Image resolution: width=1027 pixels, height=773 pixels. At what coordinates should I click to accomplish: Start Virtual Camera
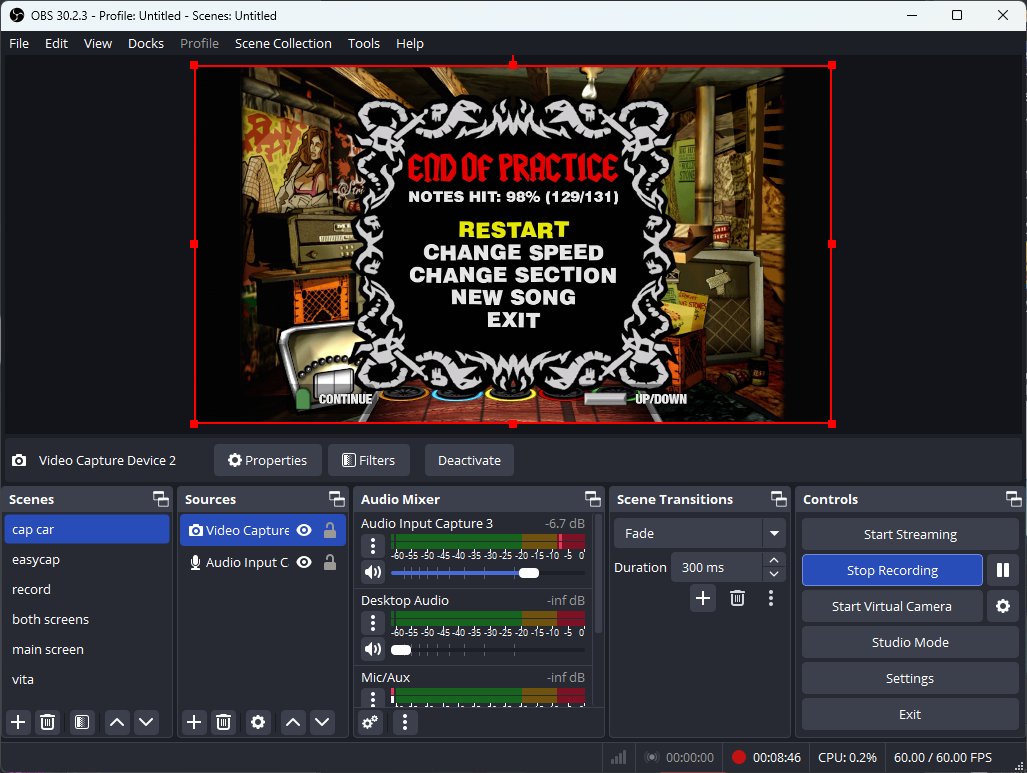[x=892, y=606]
